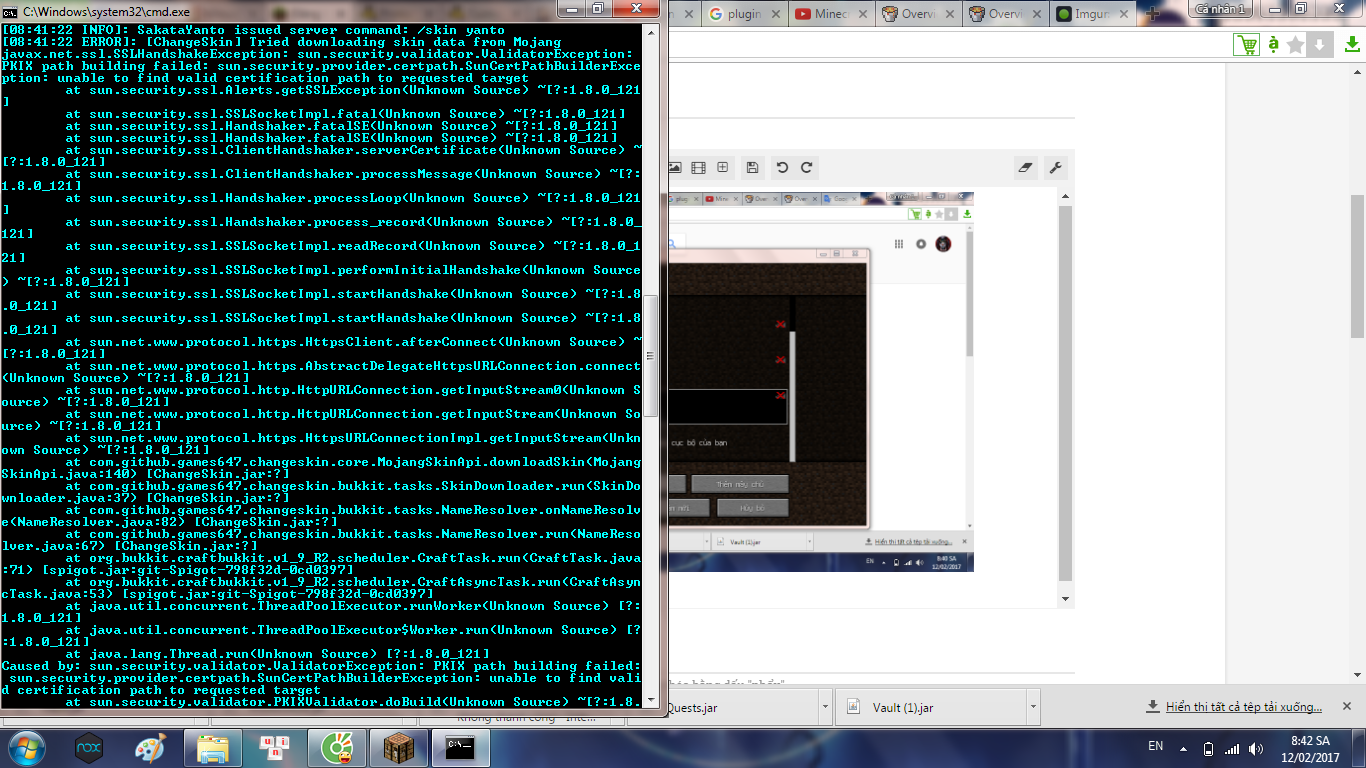Open Nox player from the taskbar
The image size is (1366, 768).
pos(90,747)
